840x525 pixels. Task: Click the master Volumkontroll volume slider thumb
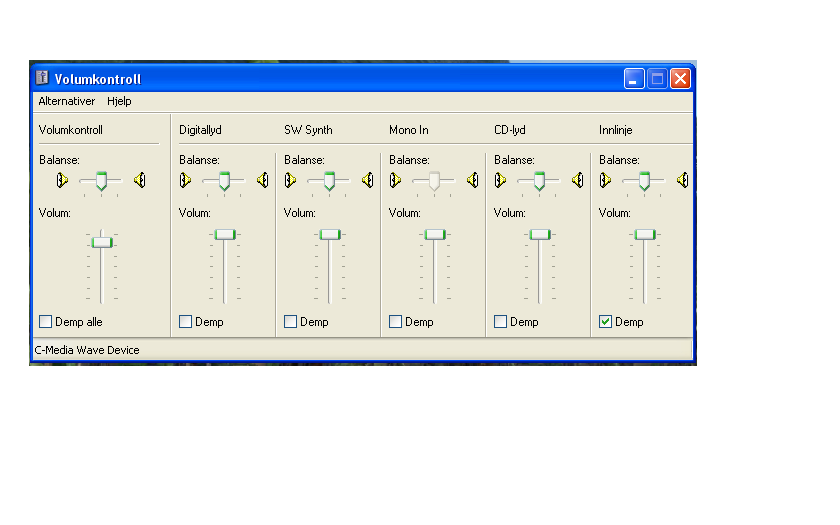tap(102, 243)
